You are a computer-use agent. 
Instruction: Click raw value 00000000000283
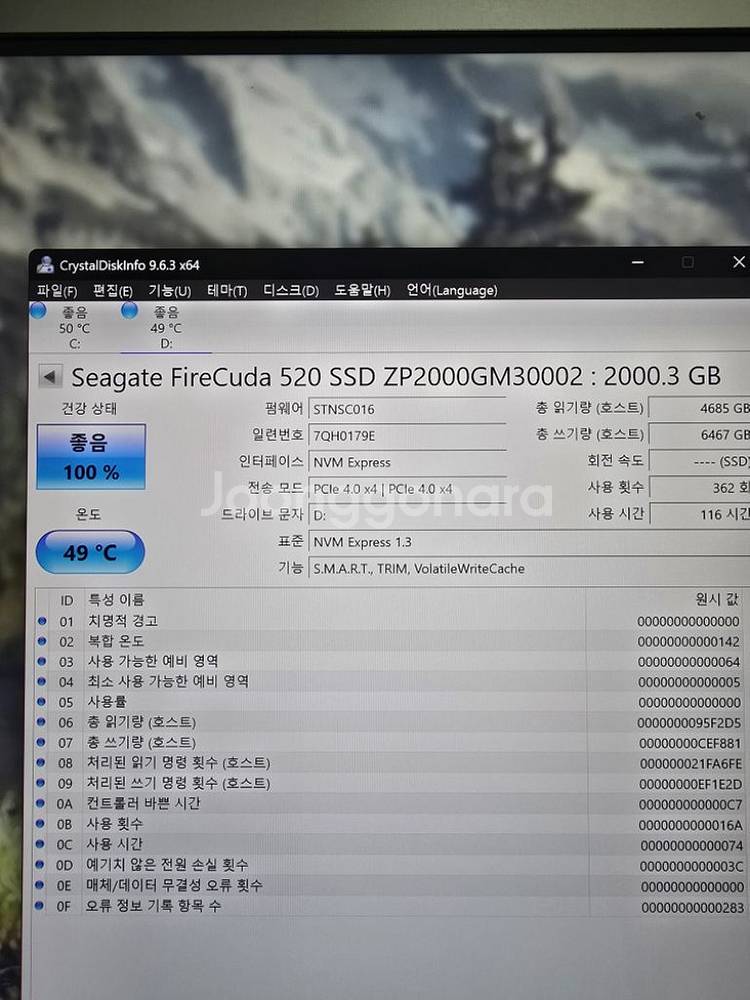click(x=693, y=908)
